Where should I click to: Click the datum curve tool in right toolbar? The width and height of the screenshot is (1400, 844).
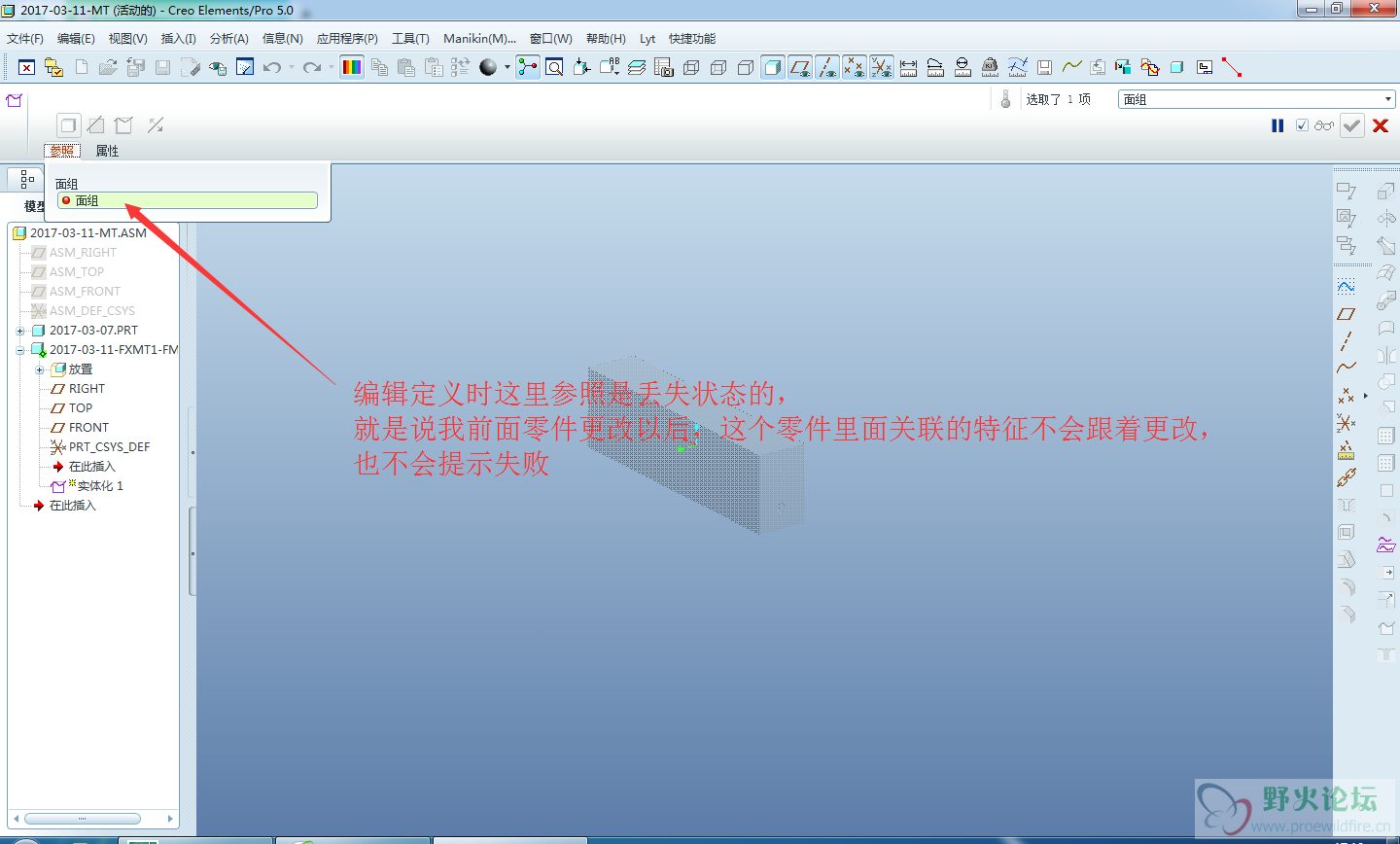tap(1347, 368)
